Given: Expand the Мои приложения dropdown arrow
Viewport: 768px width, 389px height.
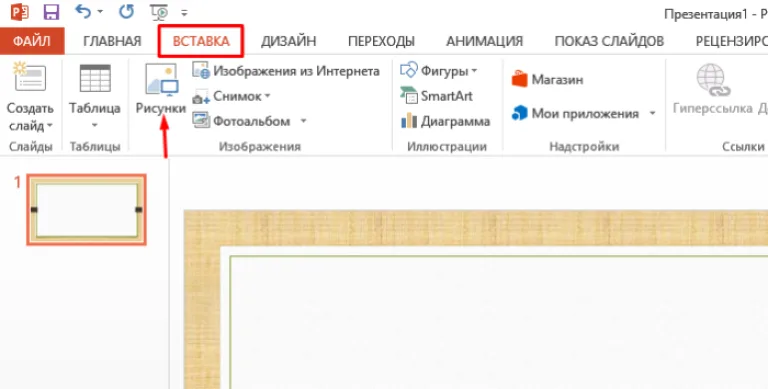Looking at the screenshot, I should coord(652,113).
